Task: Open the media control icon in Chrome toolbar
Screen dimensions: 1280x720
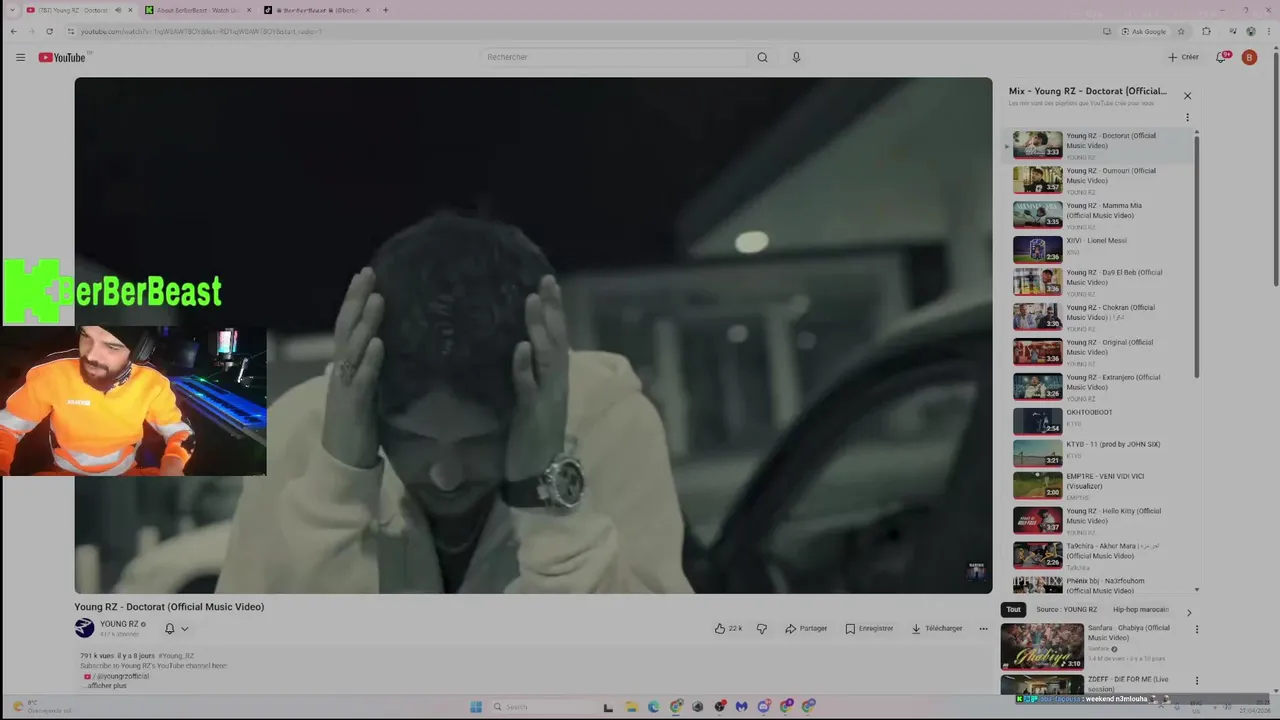Action: (1232, 31)
